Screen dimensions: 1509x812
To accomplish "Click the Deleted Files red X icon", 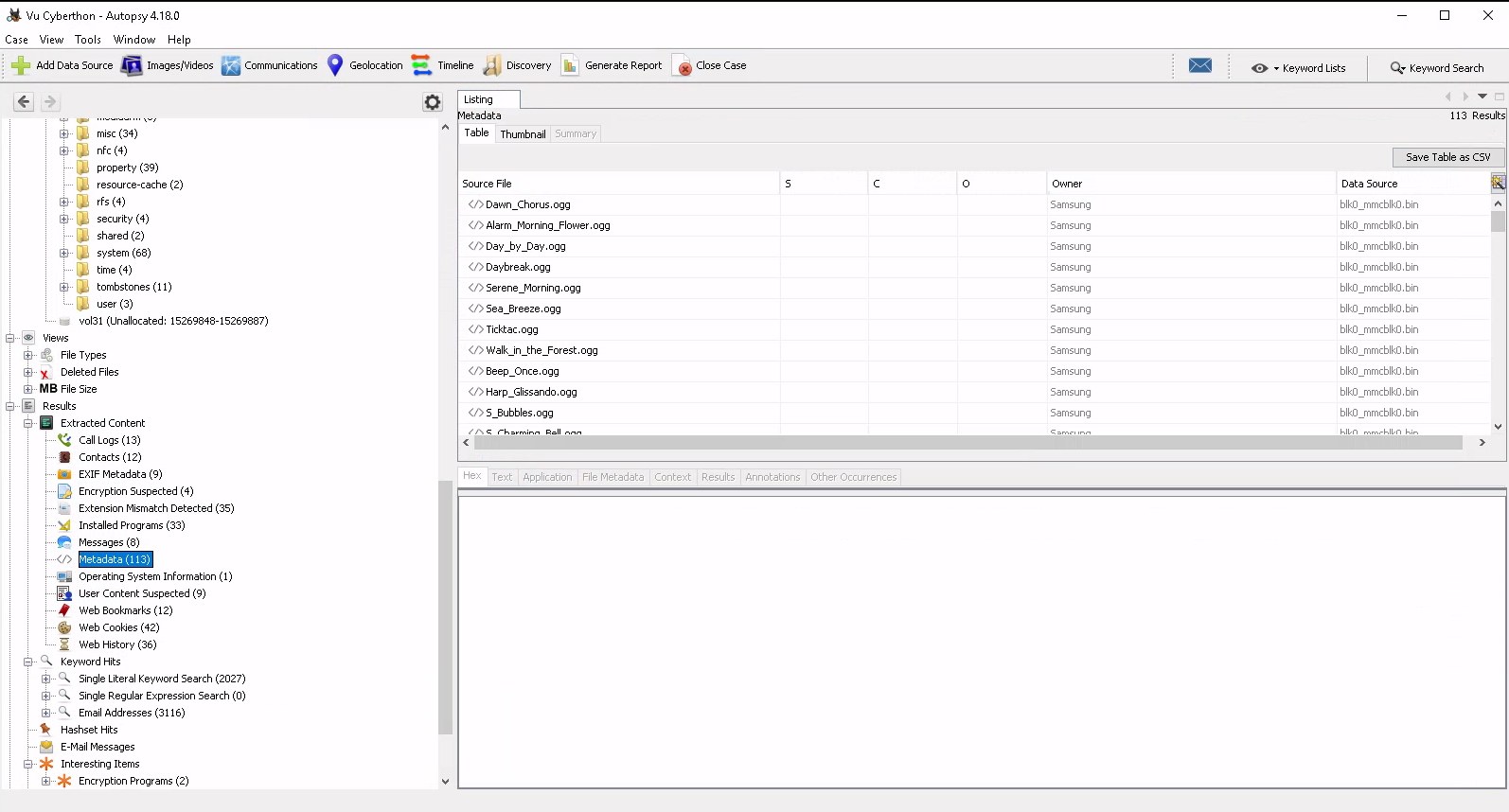I will [x=46, y=372].
